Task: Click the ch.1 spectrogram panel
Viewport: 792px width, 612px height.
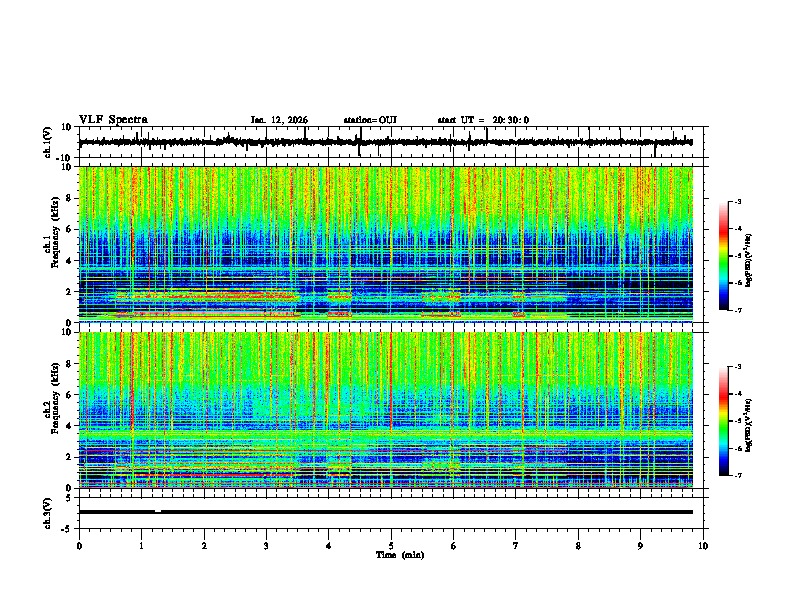Action: click(x=386, y=244)
